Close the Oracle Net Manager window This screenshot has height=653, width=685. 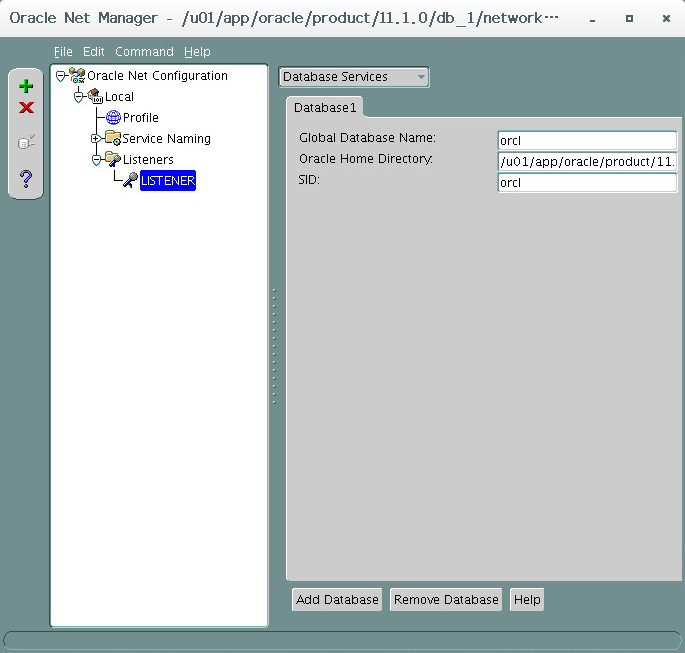(x=666, y=18)
